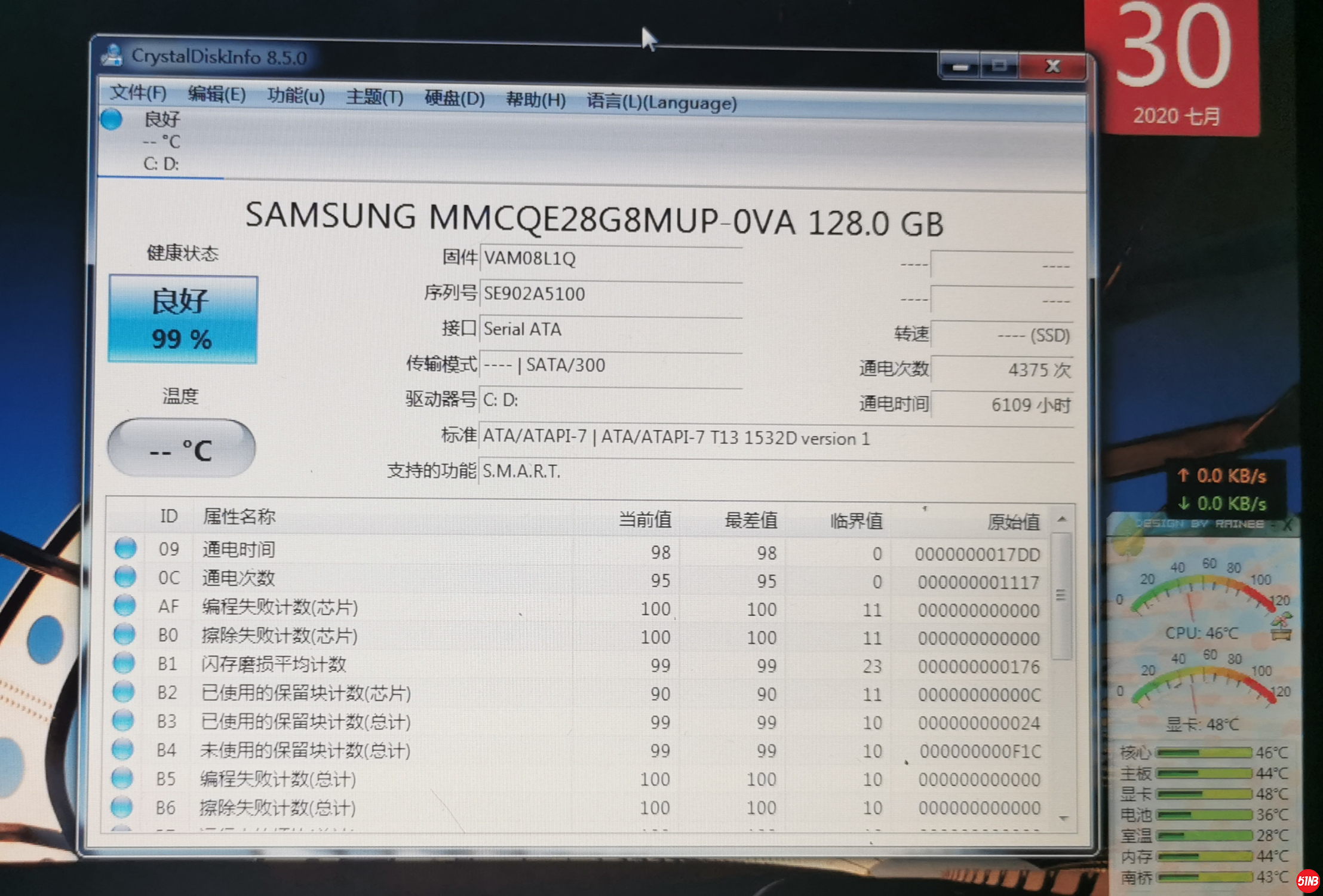
Task: Click the 接口 field Serial ATA
Action: click(610, 330)
